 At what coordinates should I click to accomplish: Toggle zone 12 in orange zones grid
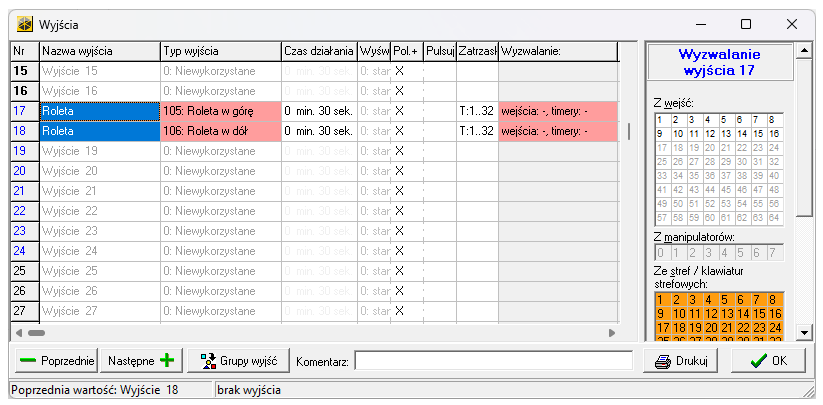708,313
